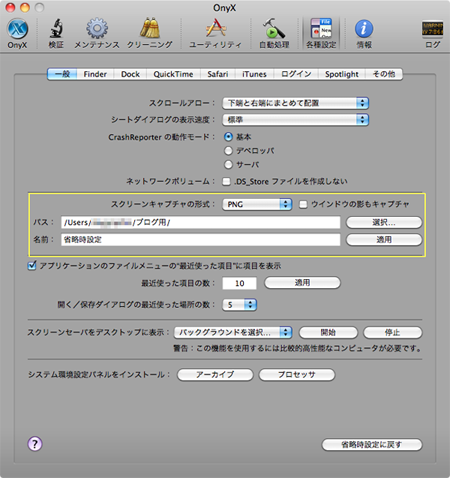The width and height of the screenshot is (450, 478).
Task: Open the PNG screen capture format dropdown
Action: [x=257, y=204]
